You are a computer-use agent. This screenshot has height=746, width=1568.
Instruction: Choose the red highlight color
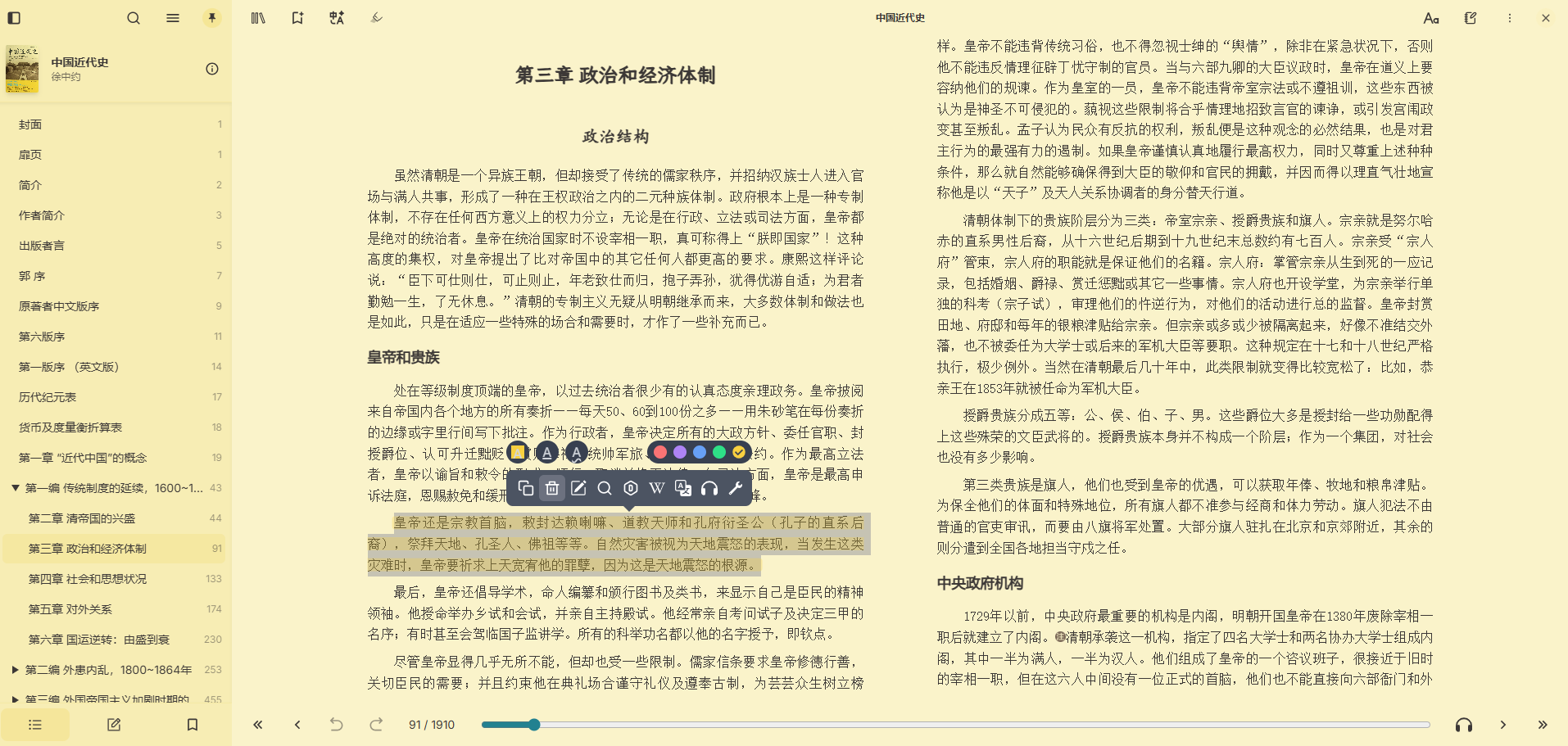coord(660,453)
